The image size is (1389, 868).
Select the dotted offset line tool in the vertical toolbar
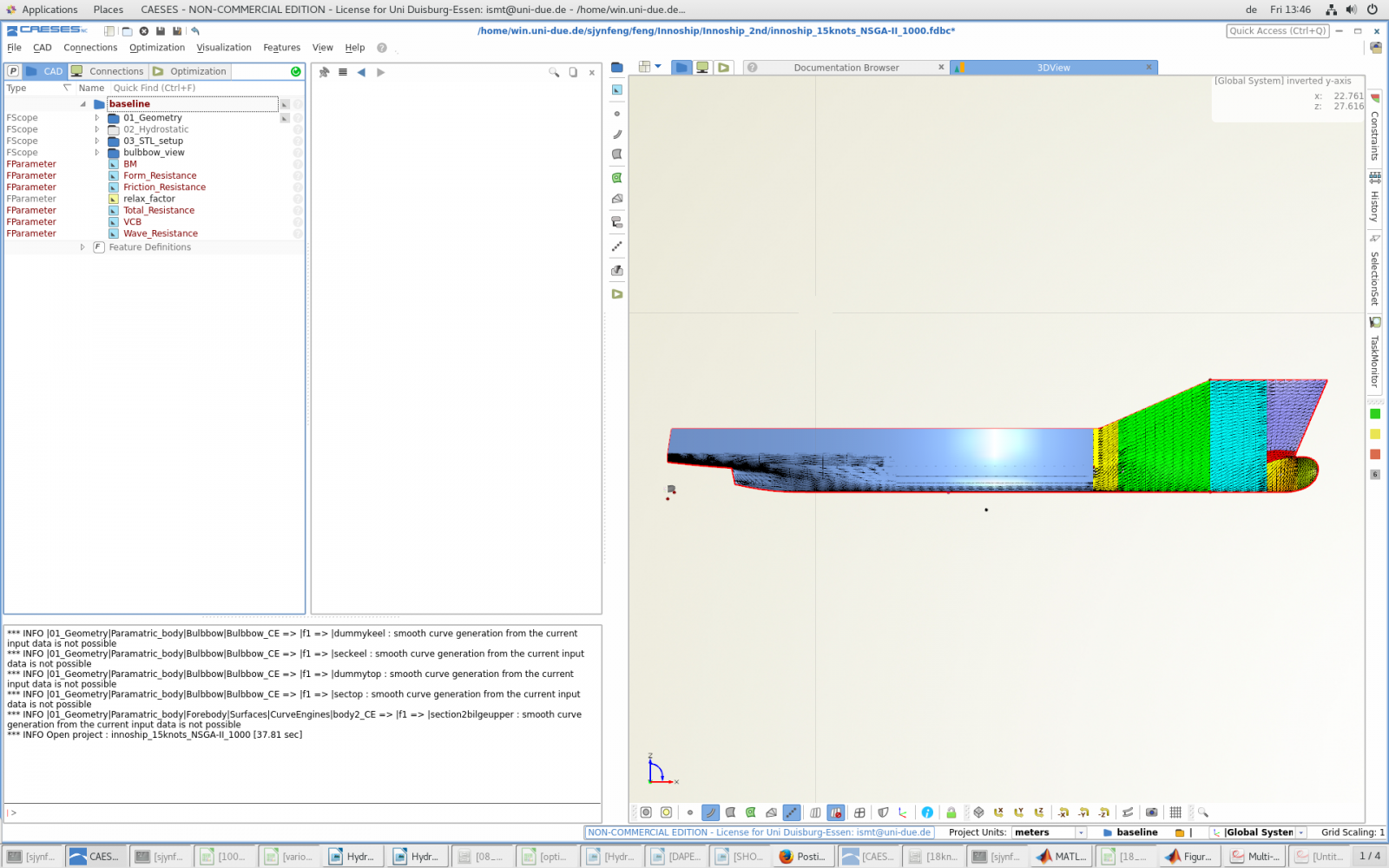(x=617, y=247)
